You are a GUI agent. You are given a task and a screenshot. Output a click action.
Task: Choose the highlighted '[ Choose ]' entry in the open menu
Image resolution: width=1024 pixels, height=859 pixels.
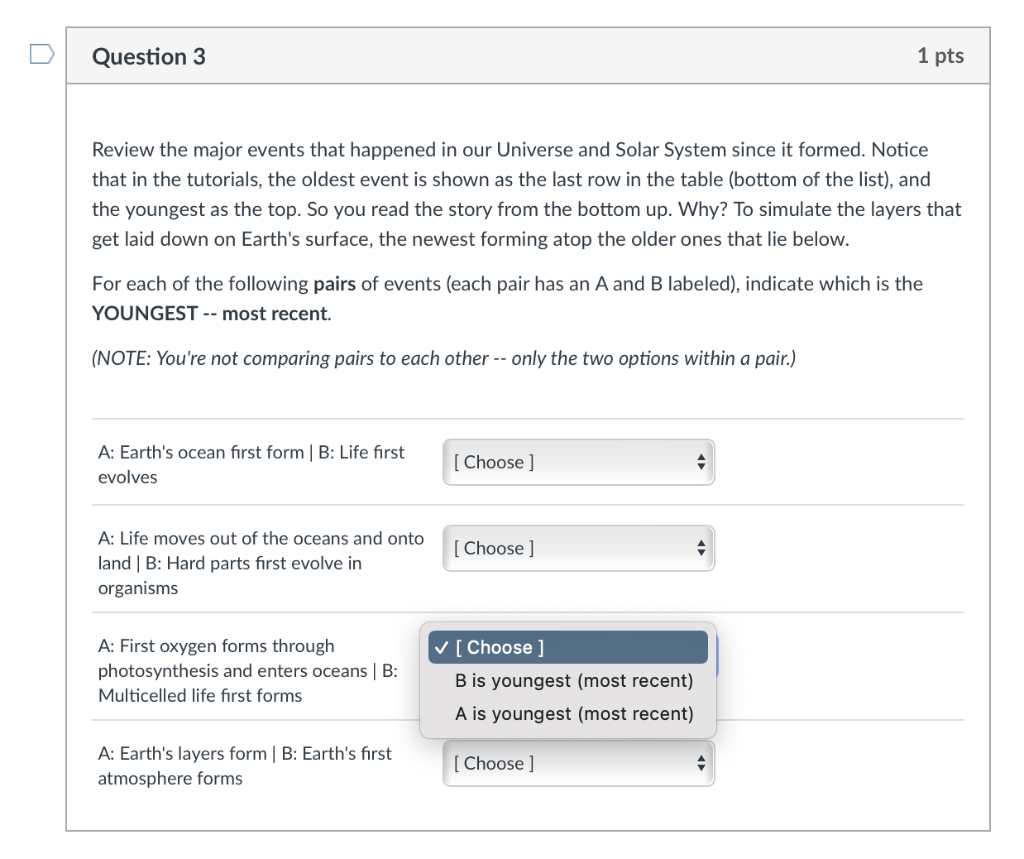click(568, 647)
